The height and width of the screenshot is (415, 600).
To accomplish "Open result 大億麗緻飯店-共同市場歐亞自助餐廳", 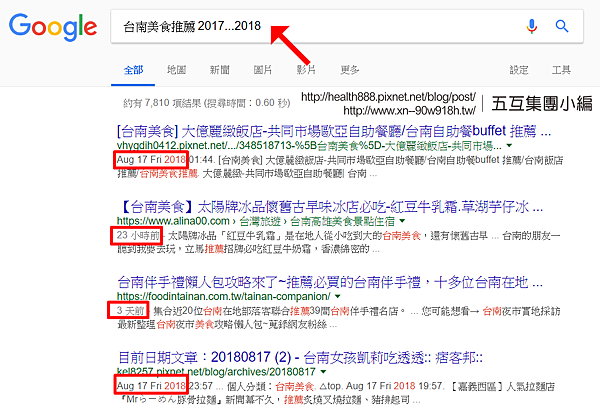I will click(x=334, y=132).
